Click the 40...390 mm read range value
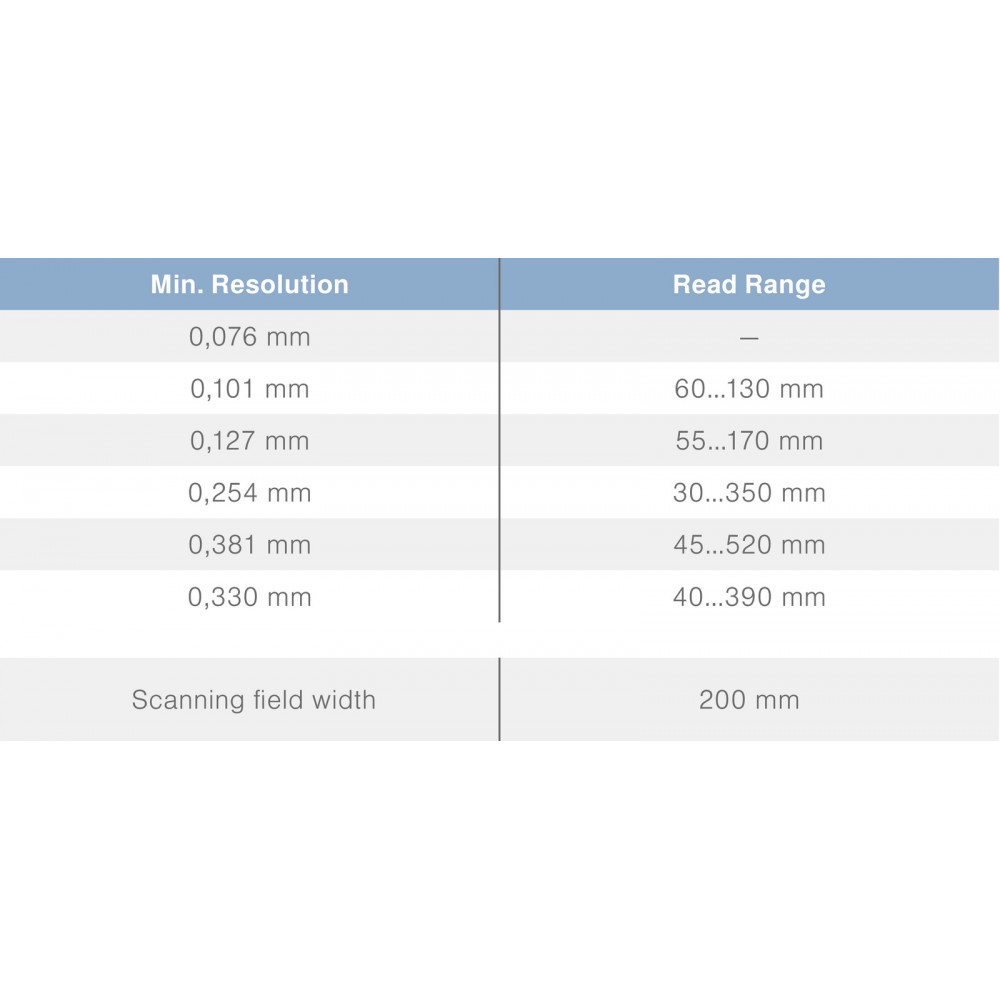Image resolution: width=1000 pixels, height=1000 pixels. click(749, 597)
